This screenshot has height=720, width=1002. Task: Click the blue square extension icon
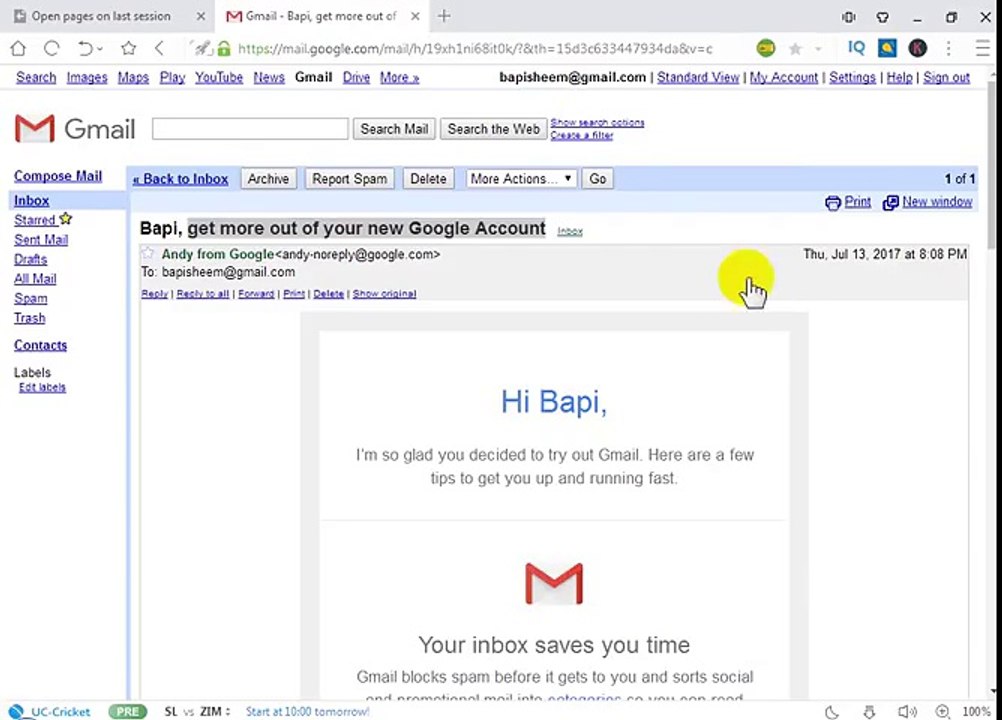pos(886,48)
